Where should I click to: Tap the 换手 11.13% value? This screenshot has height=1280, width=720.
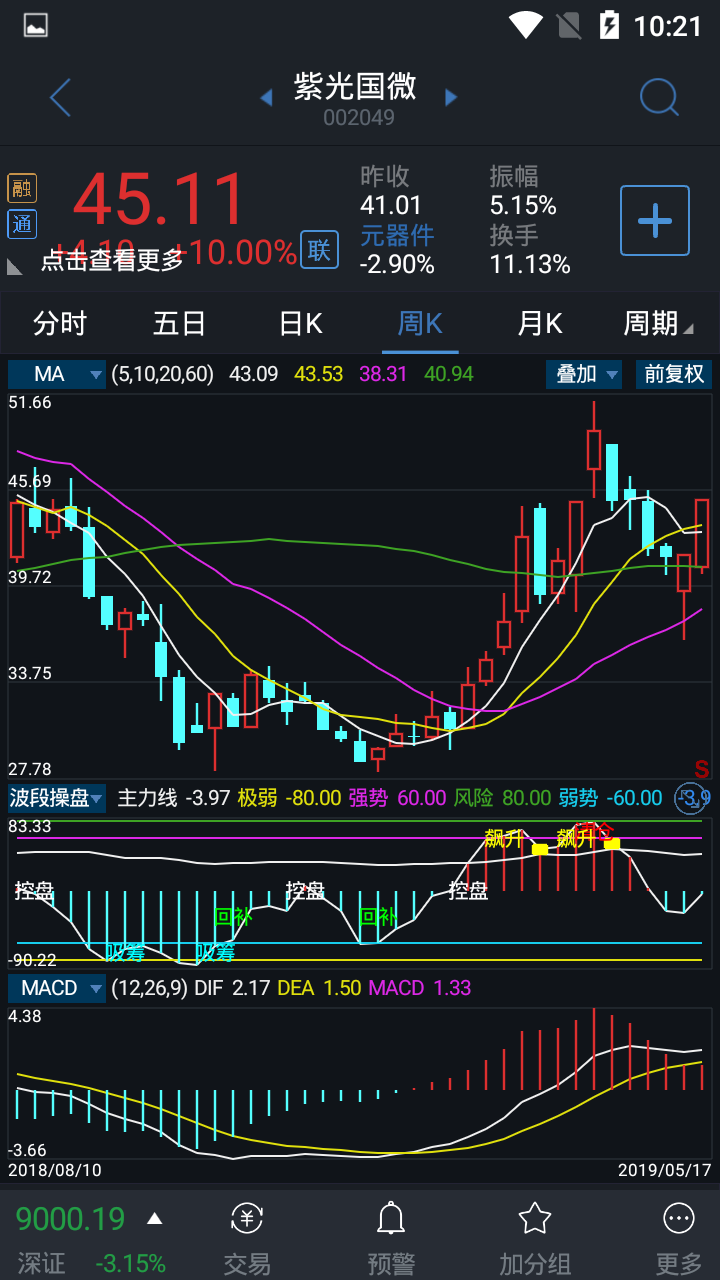(x=530, y=264)
